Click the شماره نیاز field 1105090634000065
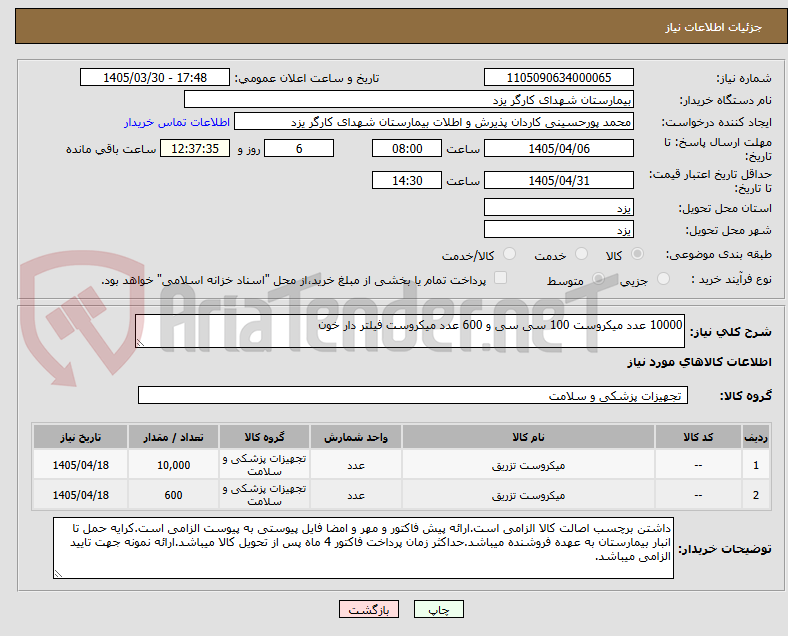 (558, 77)
